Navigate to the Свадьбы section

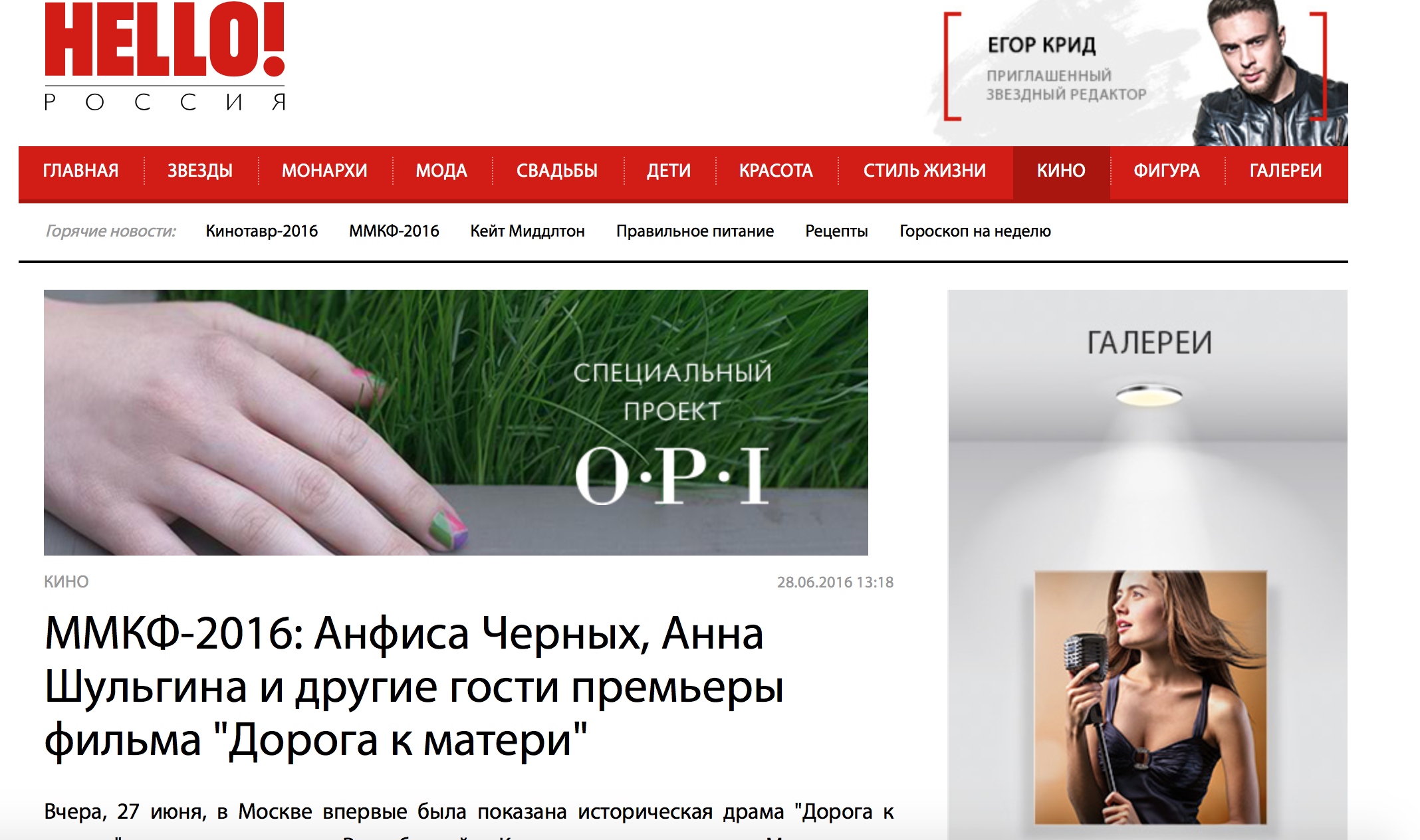(x=557, y=171)
